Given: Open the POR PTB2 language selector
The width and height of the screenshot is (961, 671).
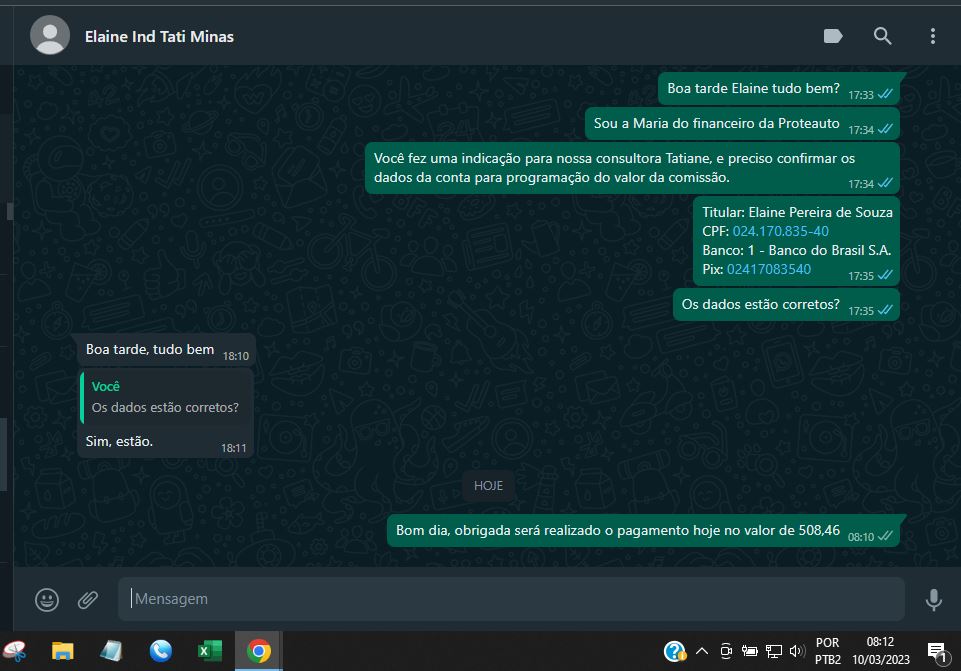Looking at the screenshot, I should [x=827, y=651].
